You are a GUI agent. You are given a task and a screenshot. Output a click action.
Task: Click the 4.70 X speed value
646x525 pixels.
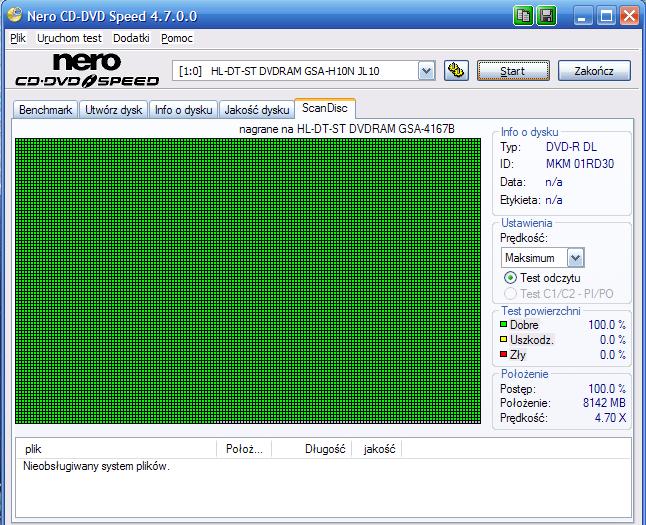(610, 418)
